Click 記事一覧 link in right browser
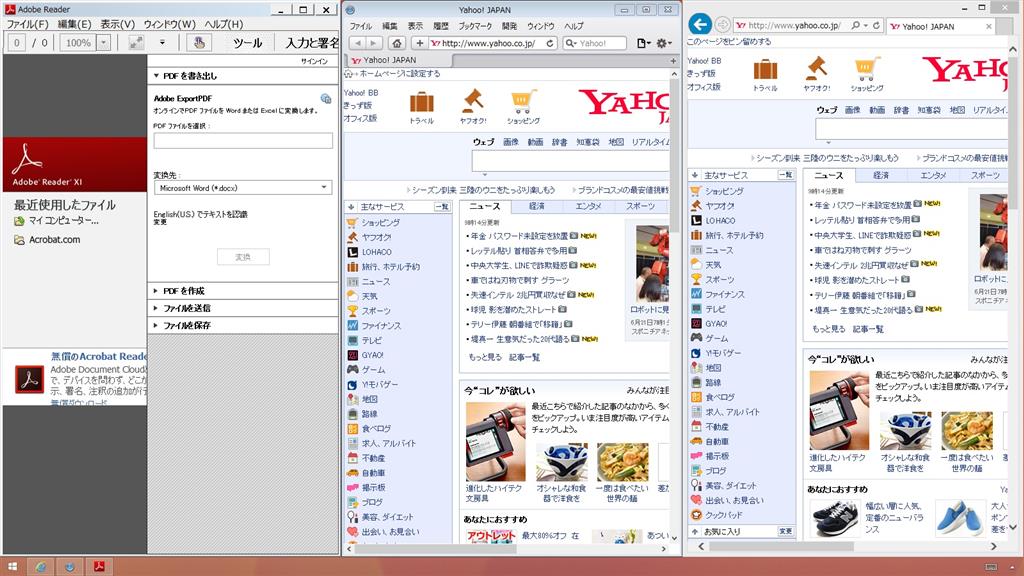 pyautogui.click(x=869, y=328)
